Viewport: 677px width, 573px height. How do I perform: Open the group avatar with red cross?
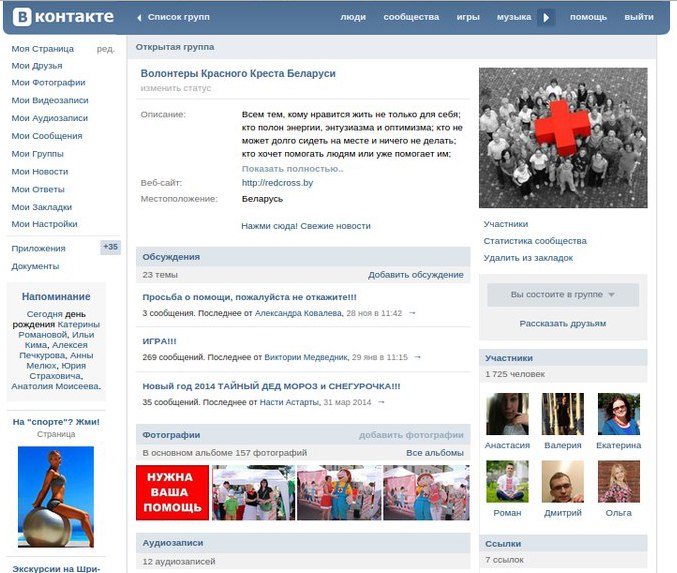click(x=563, y=138)
